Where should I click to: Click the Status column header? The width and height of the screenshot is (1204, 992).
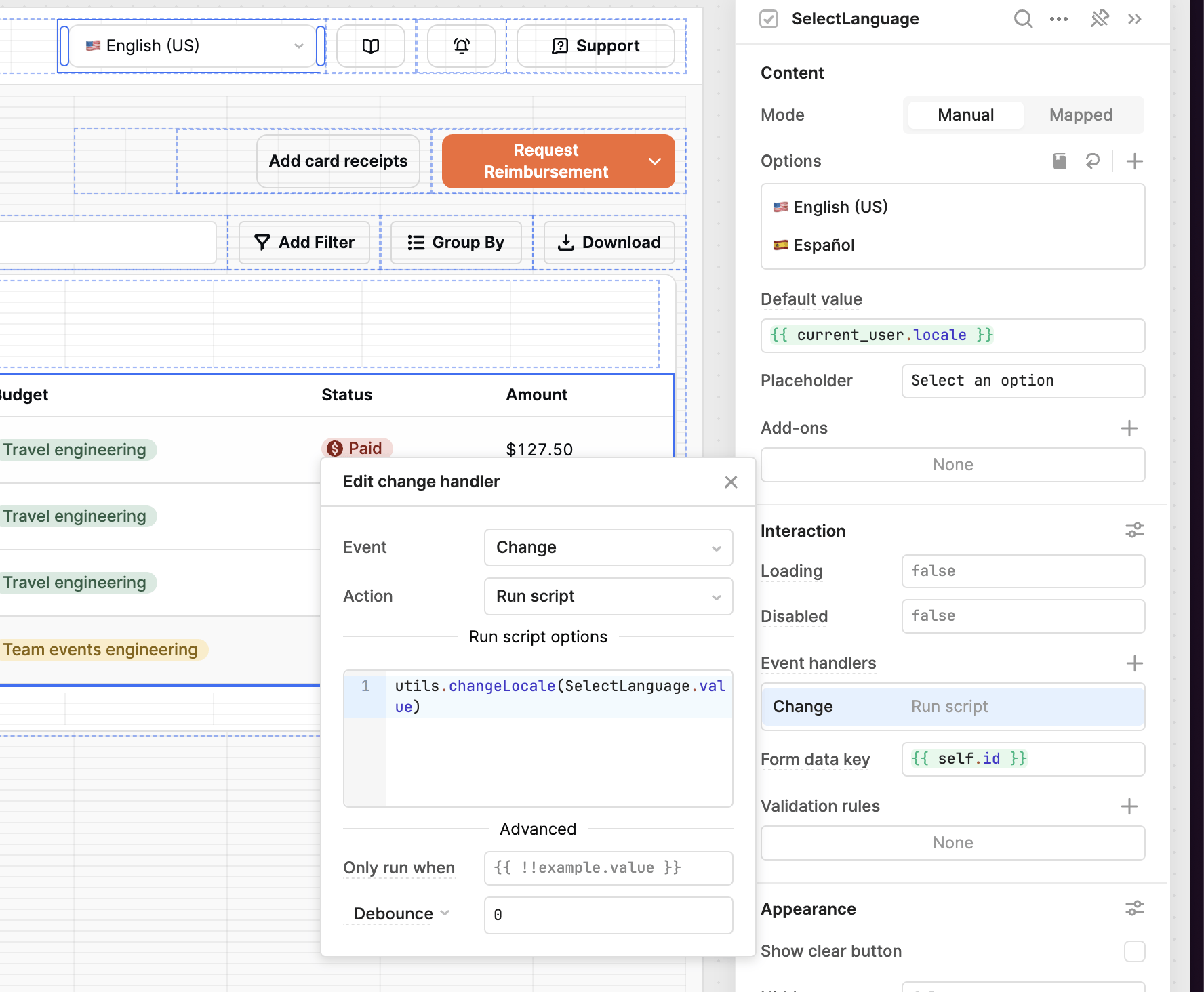346,395
